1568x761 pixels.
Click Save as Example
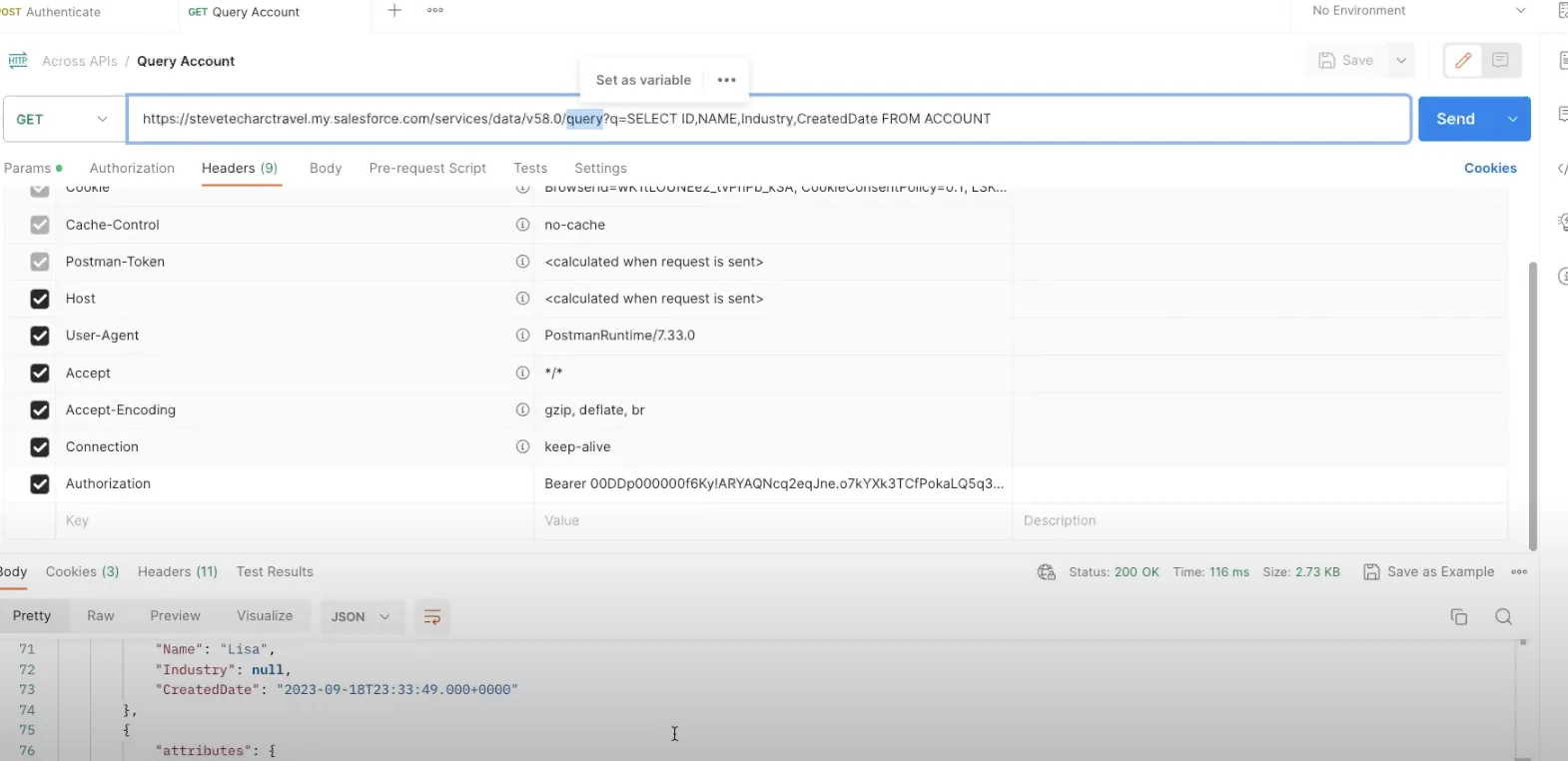coord(1429,572)
